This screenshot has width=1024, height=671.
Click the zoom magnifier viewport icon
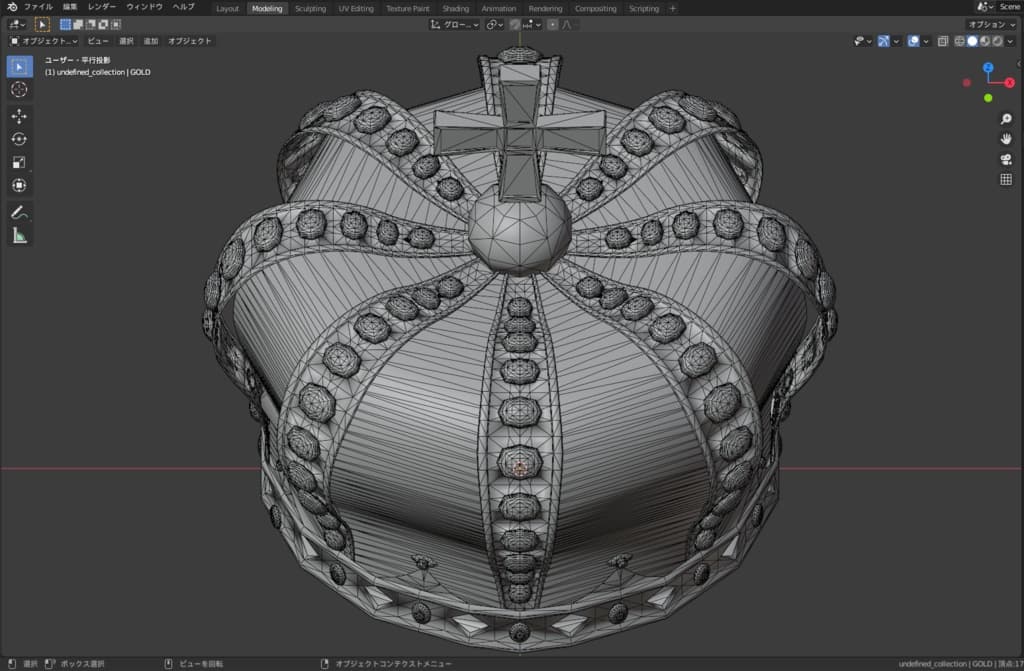pyautogui.click(x=1006, y=119)
